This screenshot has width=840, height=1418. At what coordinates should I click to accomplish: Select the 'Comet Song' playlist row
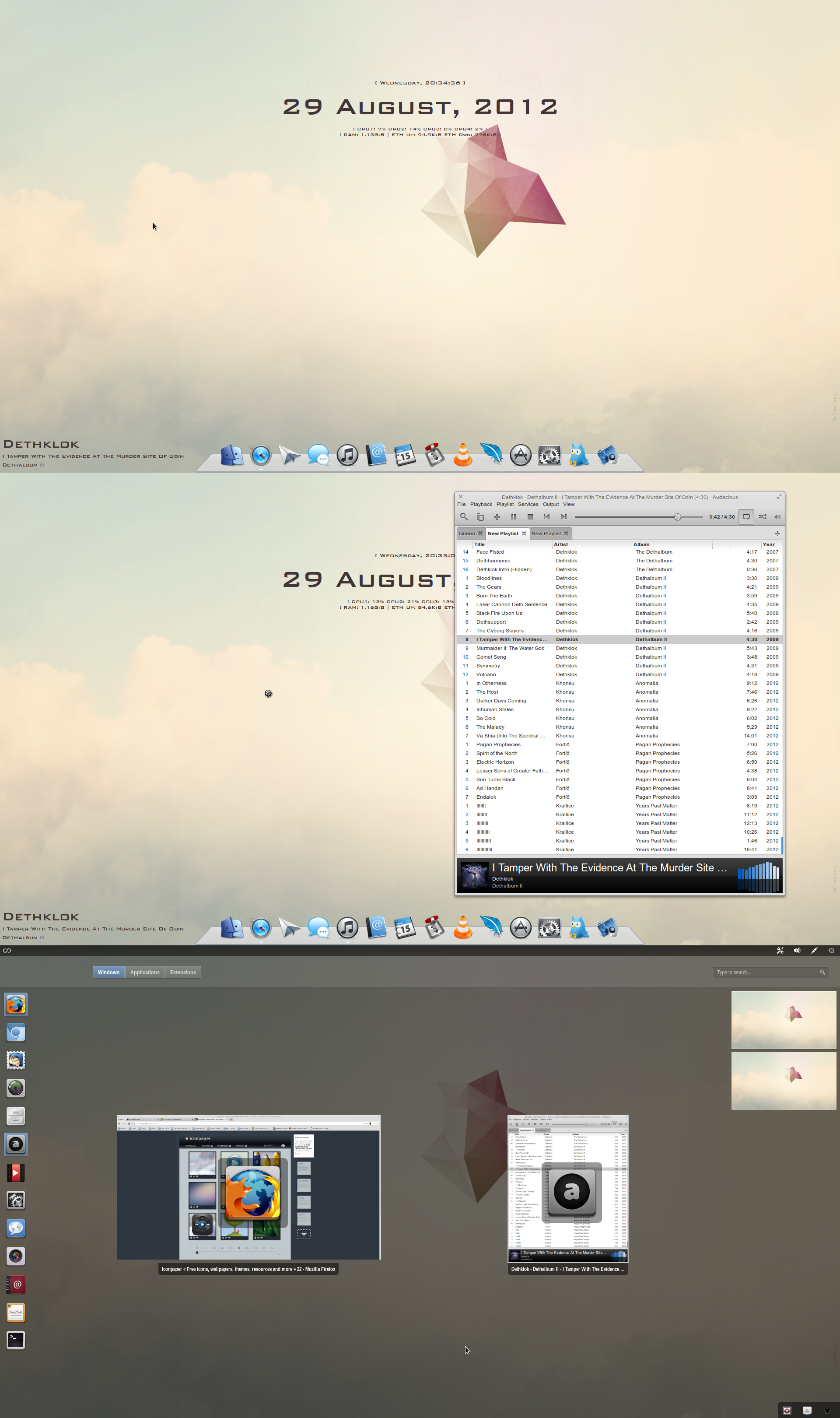click(x=619, y=657)
